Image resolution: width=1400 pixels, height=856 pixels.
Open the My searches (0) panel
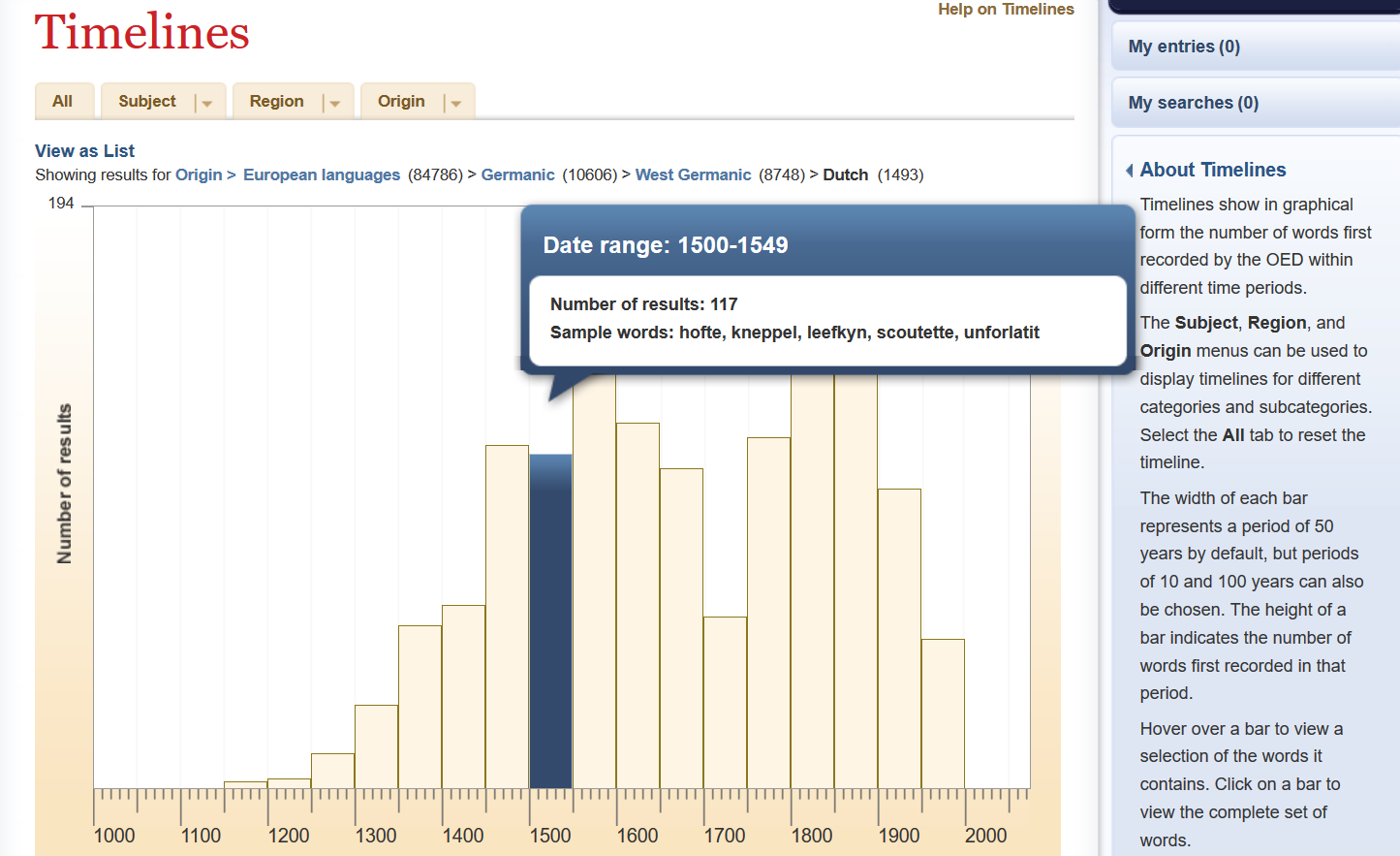click(x=1193, y=103)
